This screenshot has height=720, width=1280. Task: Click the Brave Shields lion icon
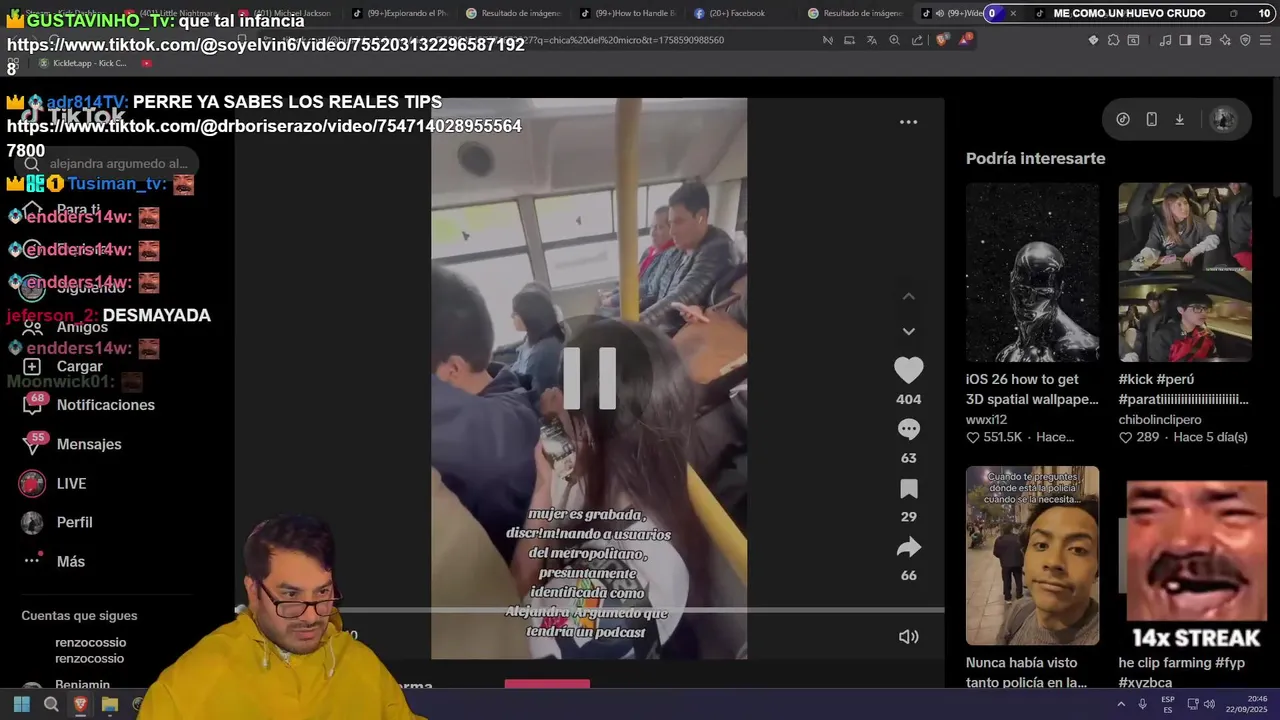[942, 40]
